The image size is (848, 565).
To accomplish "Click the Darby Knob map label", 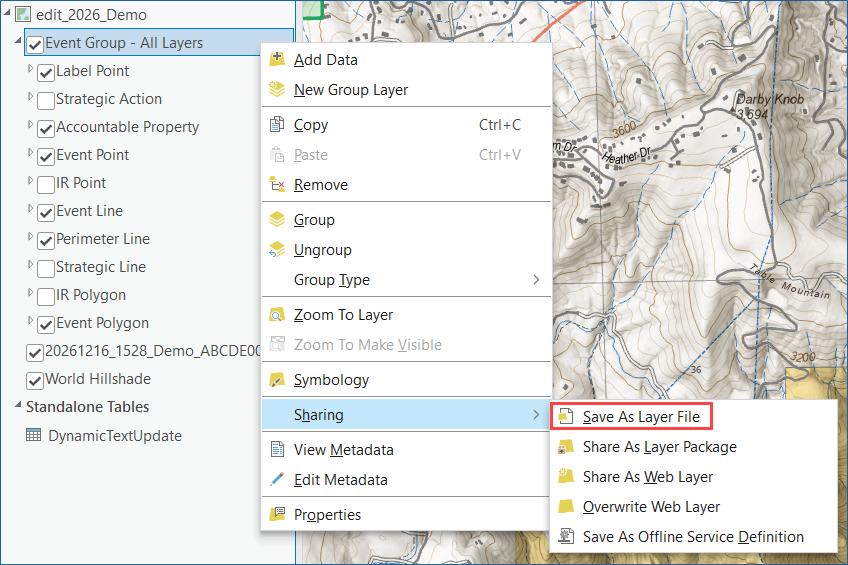I will click(770, 99).
